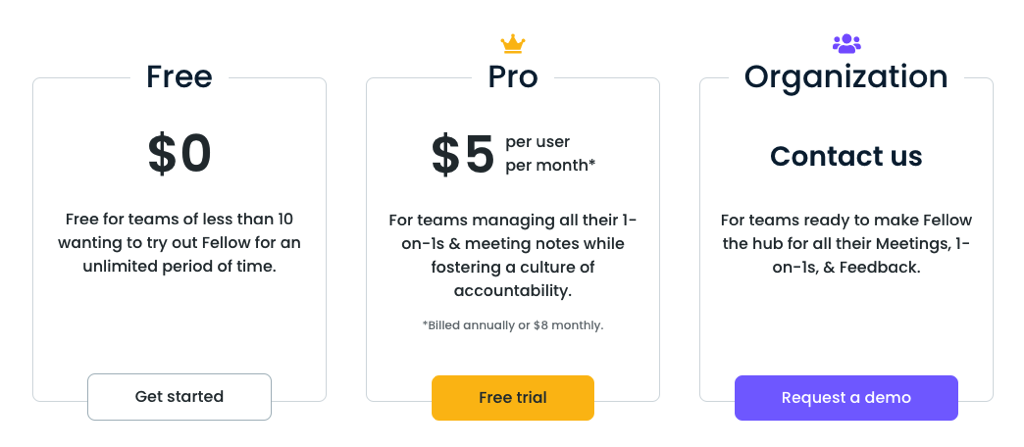Select the Organization plan heading

click(x=846, y=77)
